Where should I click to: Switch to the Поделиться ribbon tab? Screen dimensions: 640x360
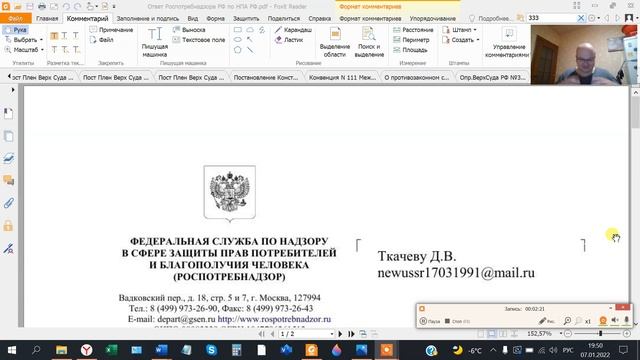tap(284, 18)
